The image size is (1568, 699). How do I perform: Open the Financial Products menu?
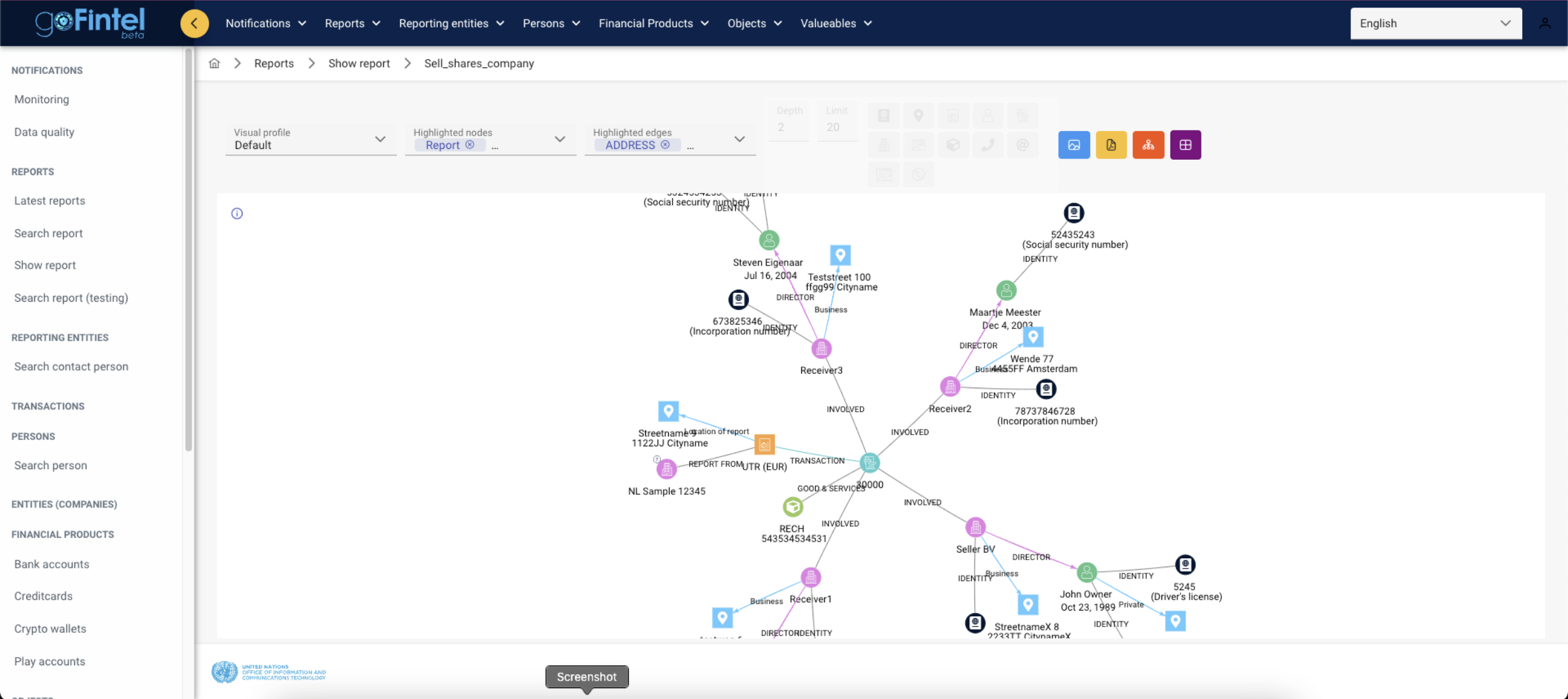(x=653, y=24)
